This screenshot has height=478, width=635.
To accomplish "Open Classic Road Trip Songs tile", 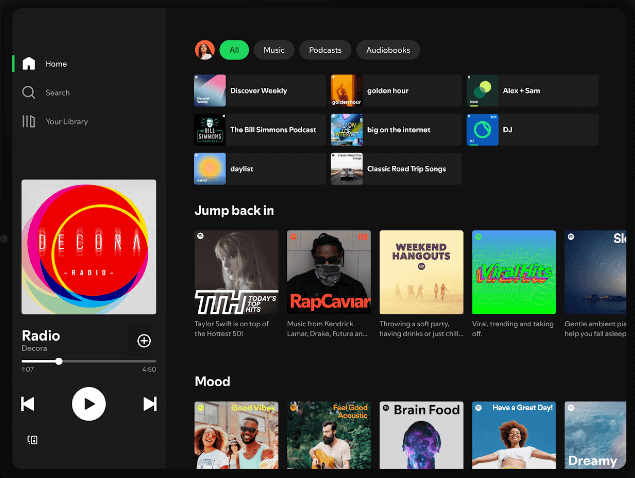I will coord(396,169).
